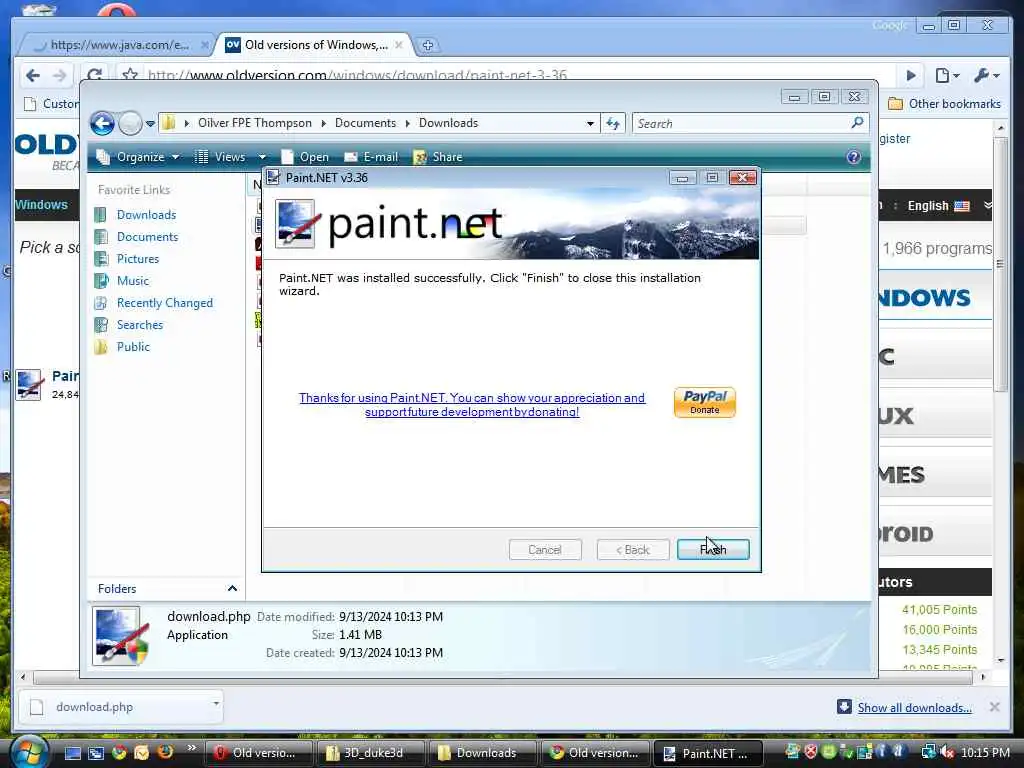The width and height of the screenshot is (1024, 768).
Task: Open Explorer recent pages dropdown arrow
Action: tap(150, 123)
